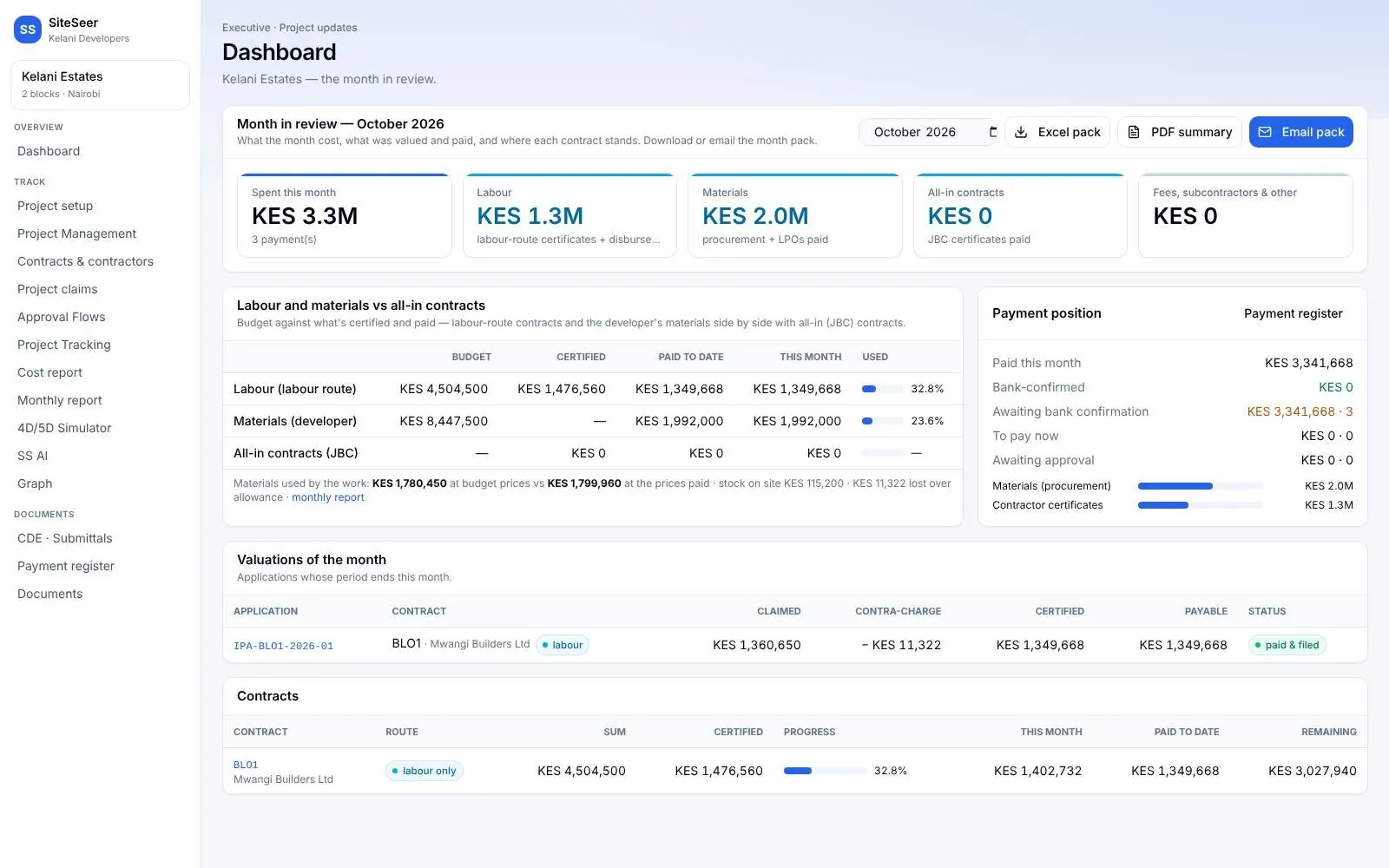This screenshot has width=1389, height=868.
Task: Click the Labour KES 1.3M card
Action: 569,215
